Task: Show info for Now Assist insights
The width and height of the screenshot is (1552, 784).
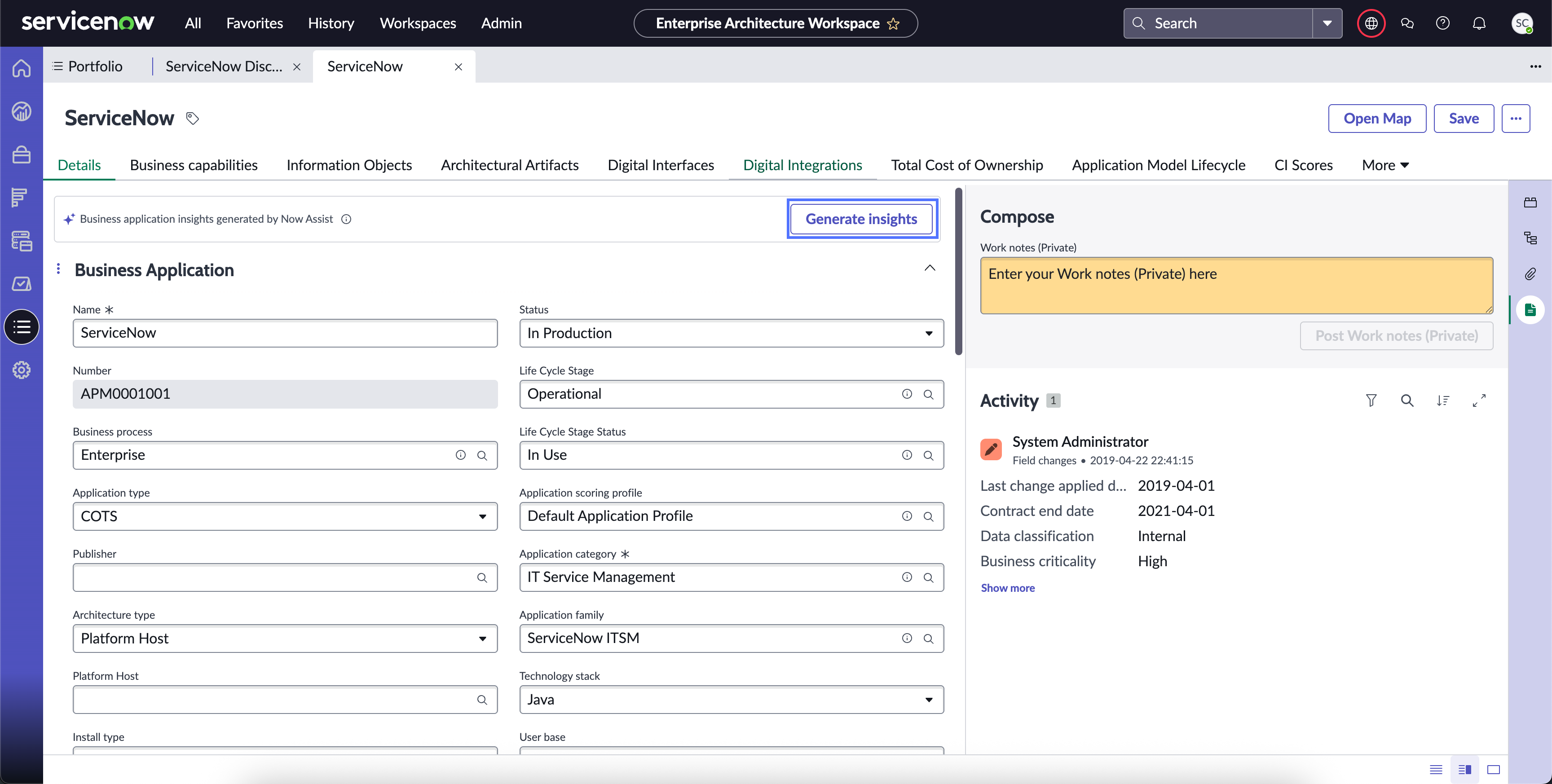Action: [x=346, y=220]
